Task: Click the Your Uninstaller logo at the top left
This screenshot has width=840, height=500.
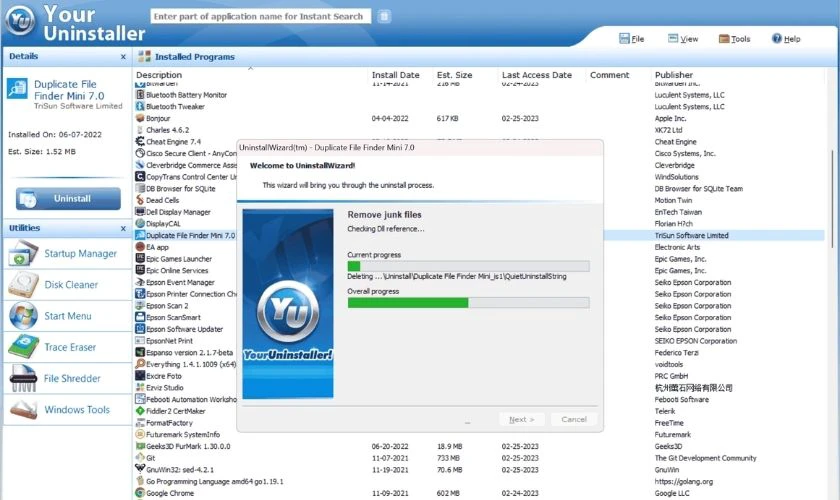Action: (20, 21)
